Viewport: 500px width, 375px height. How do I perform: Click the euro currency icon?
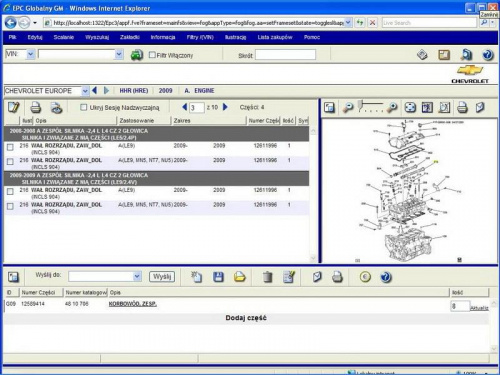coord(365,277)
